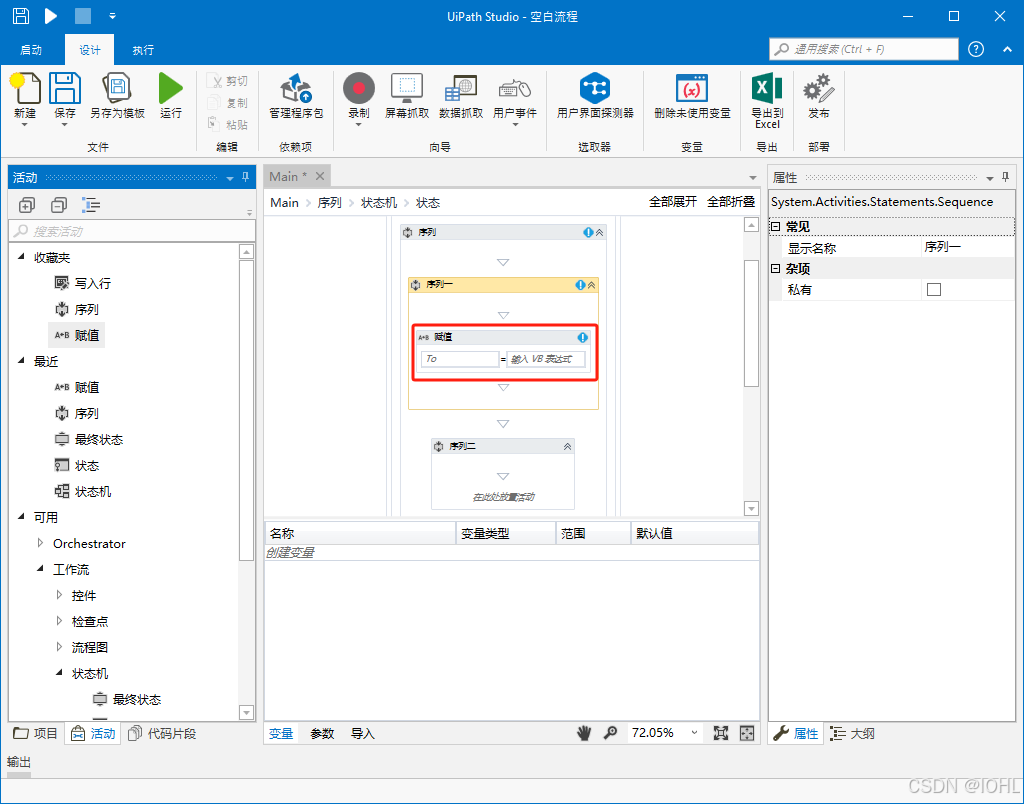Click 全部展开 (Expand All) link
The image size is (1024, 804).
pyautogui.click(x=673, y=202)
